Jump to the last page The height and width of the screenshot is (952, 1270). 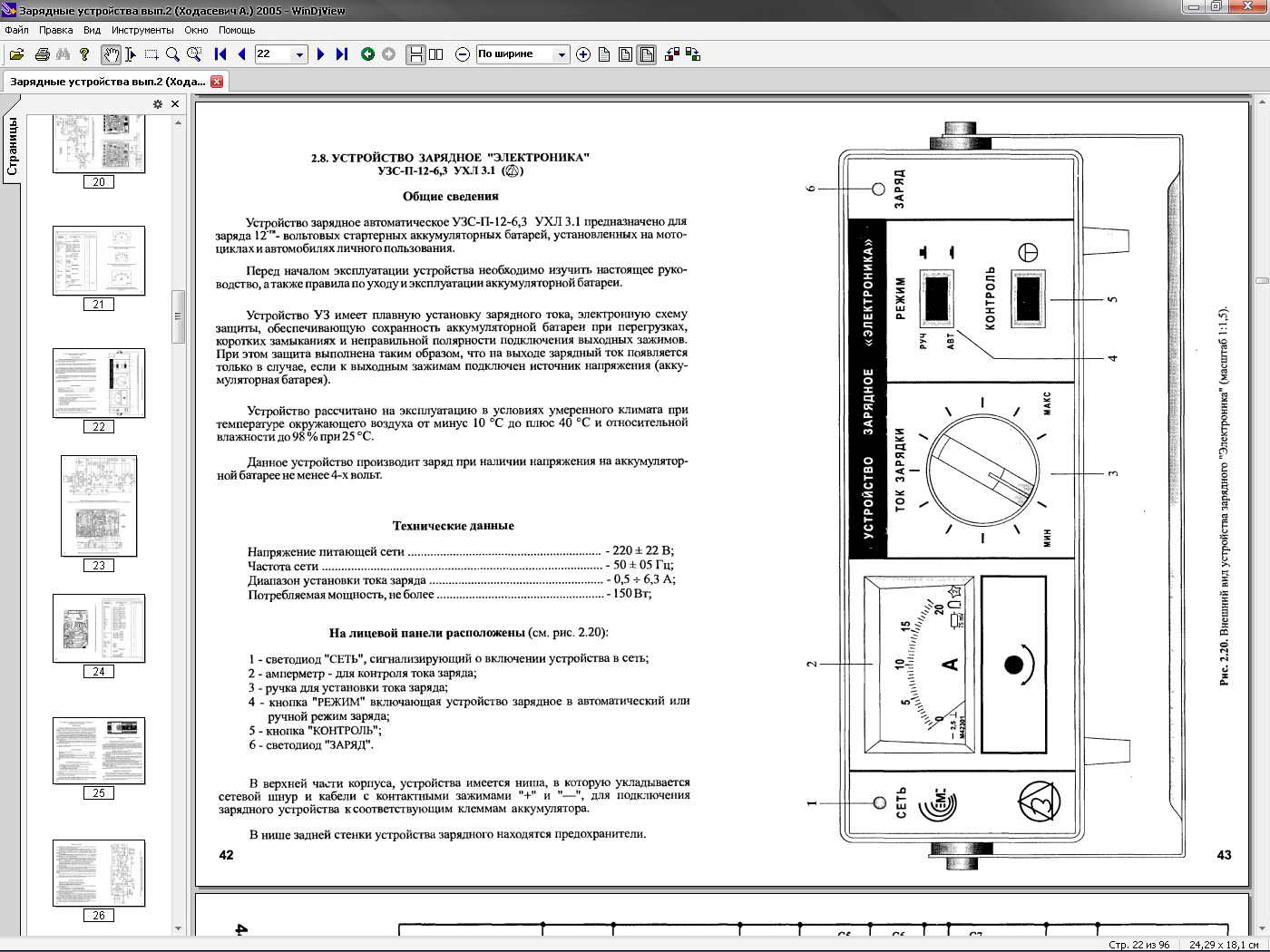[342, 54]
